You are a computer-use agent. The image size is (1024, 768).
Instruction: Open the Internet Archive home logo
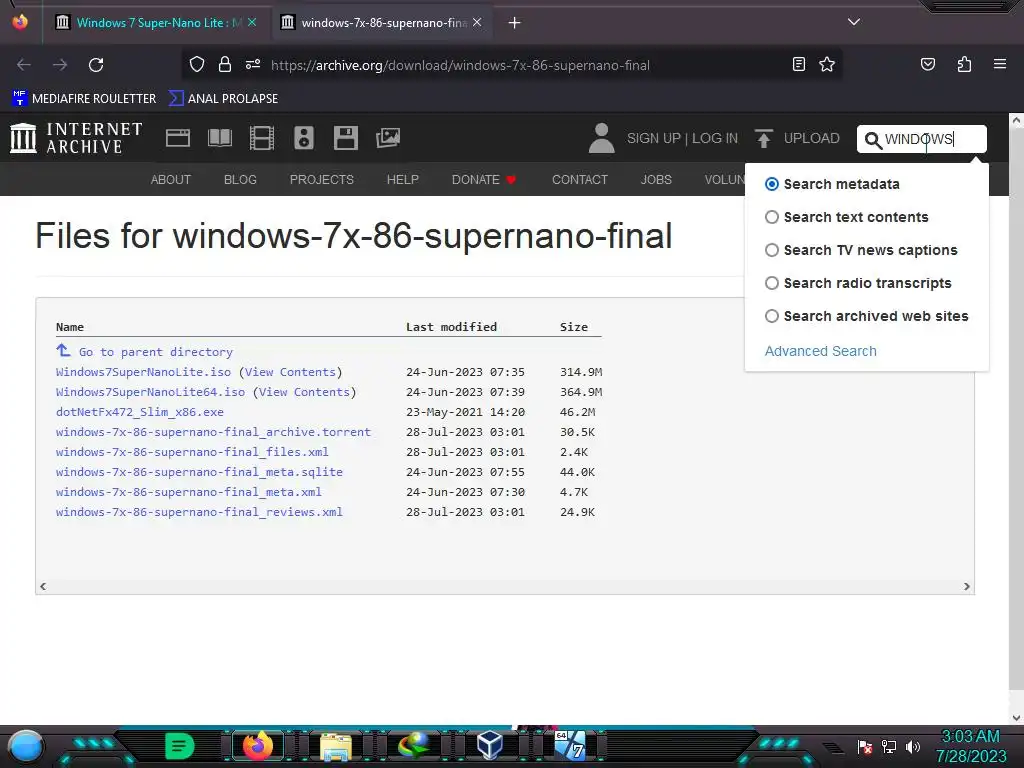(76, 138)
